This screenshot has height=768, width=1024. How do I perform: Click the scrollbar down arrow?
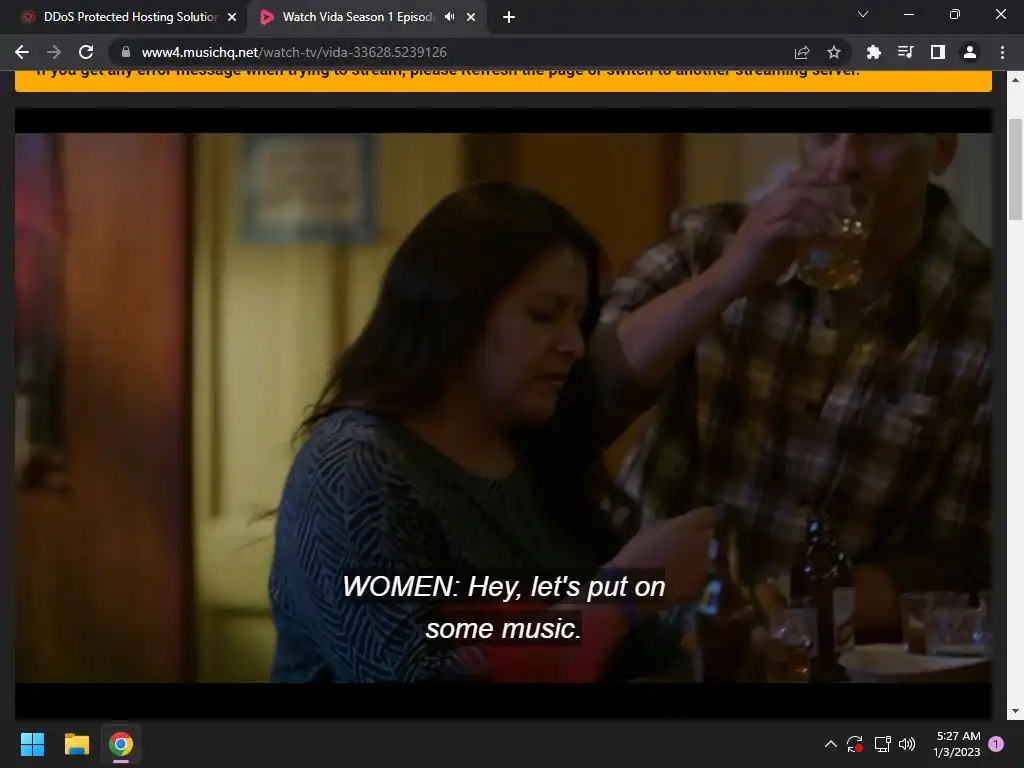(1016, 711)
